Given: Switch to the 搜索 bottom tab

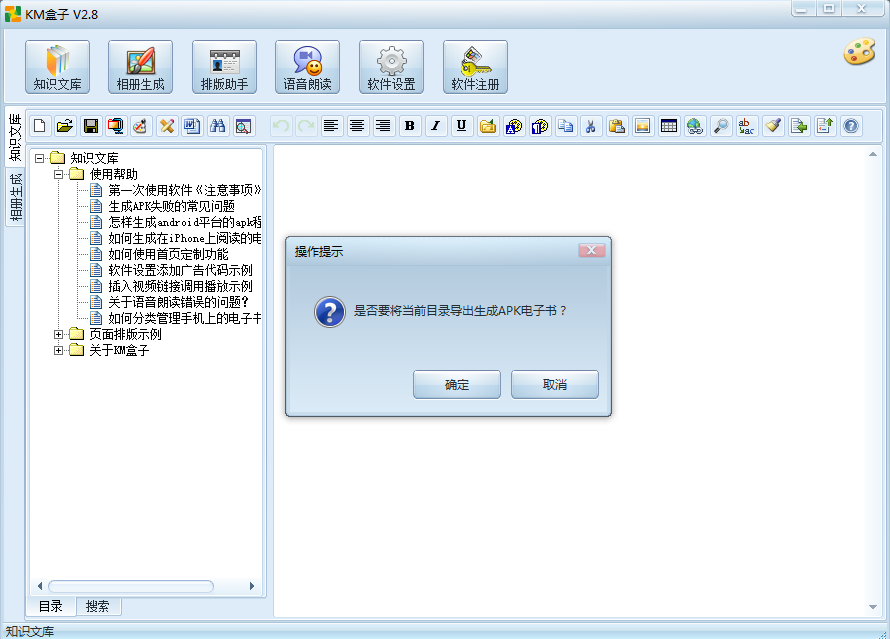Looking at the screenshot, I should coord(98,606).
